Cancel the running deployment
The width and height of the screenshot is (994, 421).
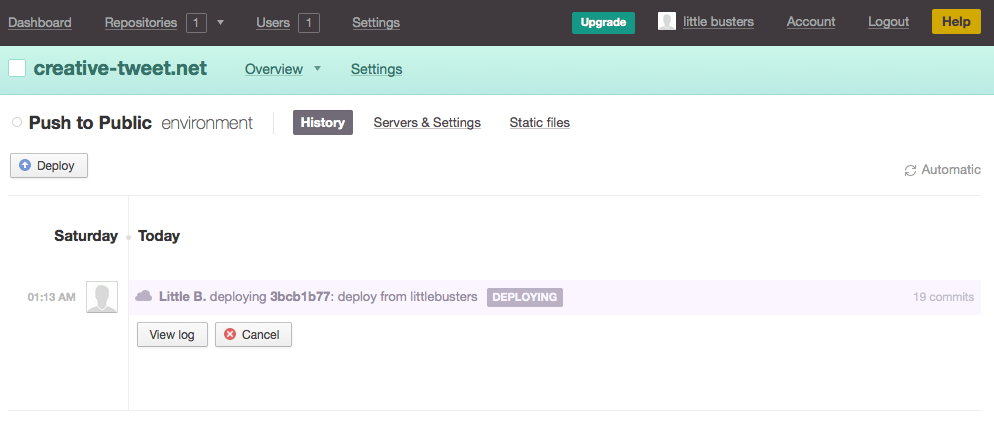[253, 334]
